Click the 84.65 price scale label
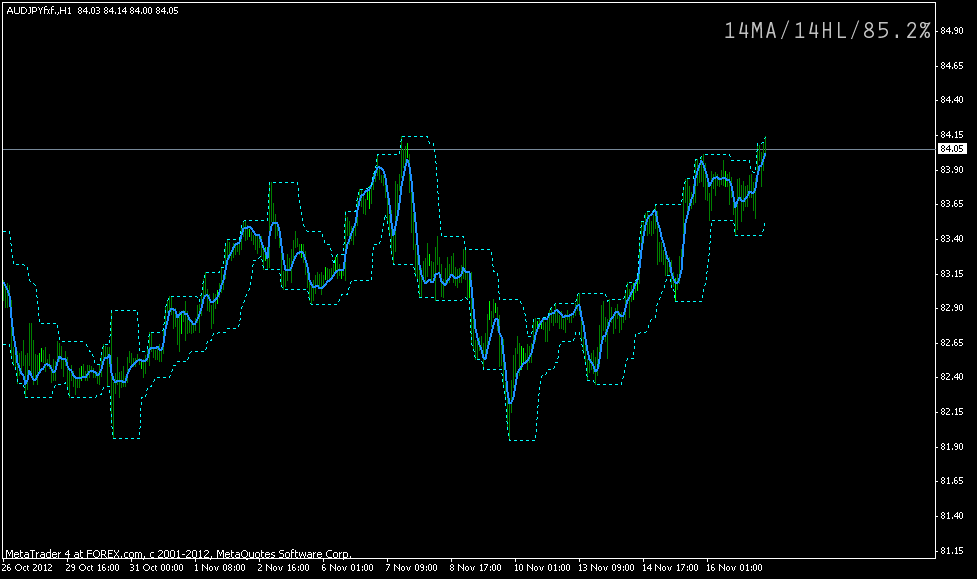977x579 pixels. (x=951, y=65)
